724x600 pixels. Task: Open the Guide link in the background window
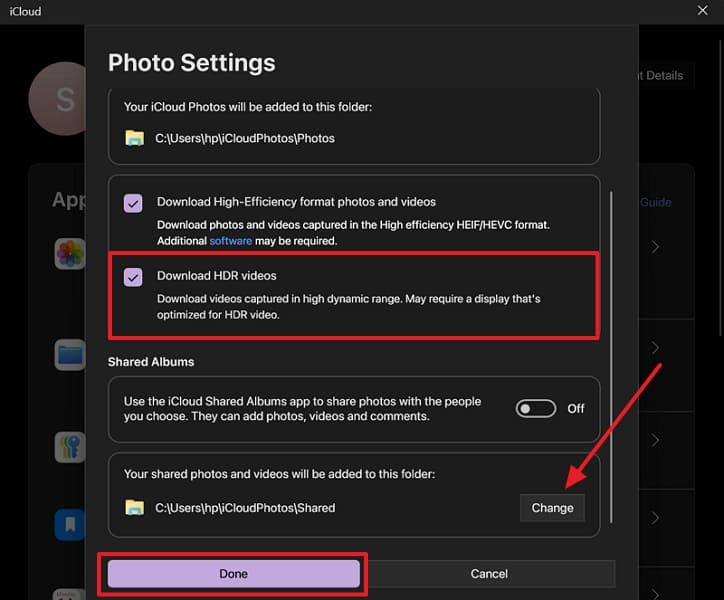656,202
